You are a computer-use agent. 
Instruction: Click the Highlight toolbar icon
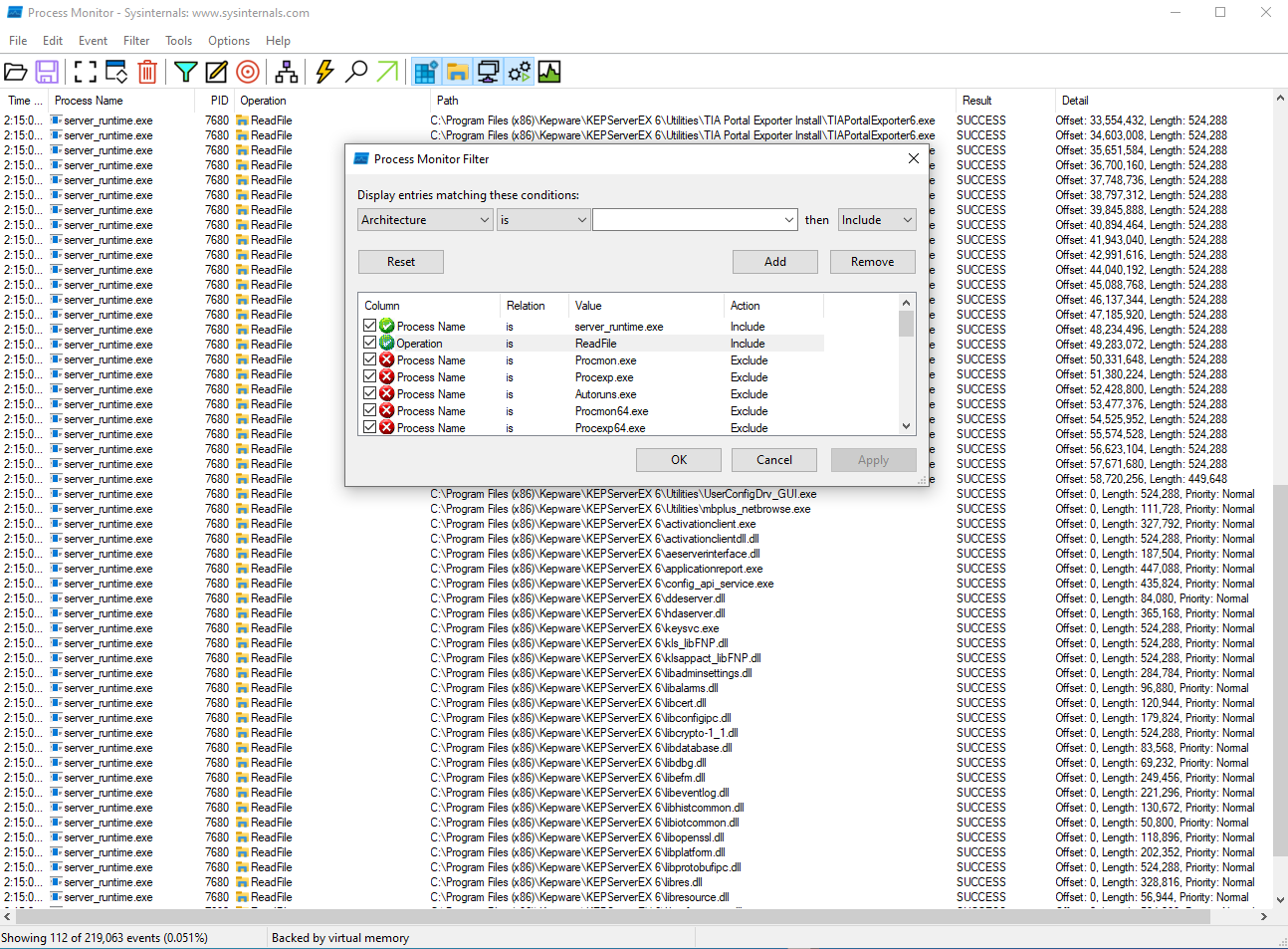click(216, 72)
